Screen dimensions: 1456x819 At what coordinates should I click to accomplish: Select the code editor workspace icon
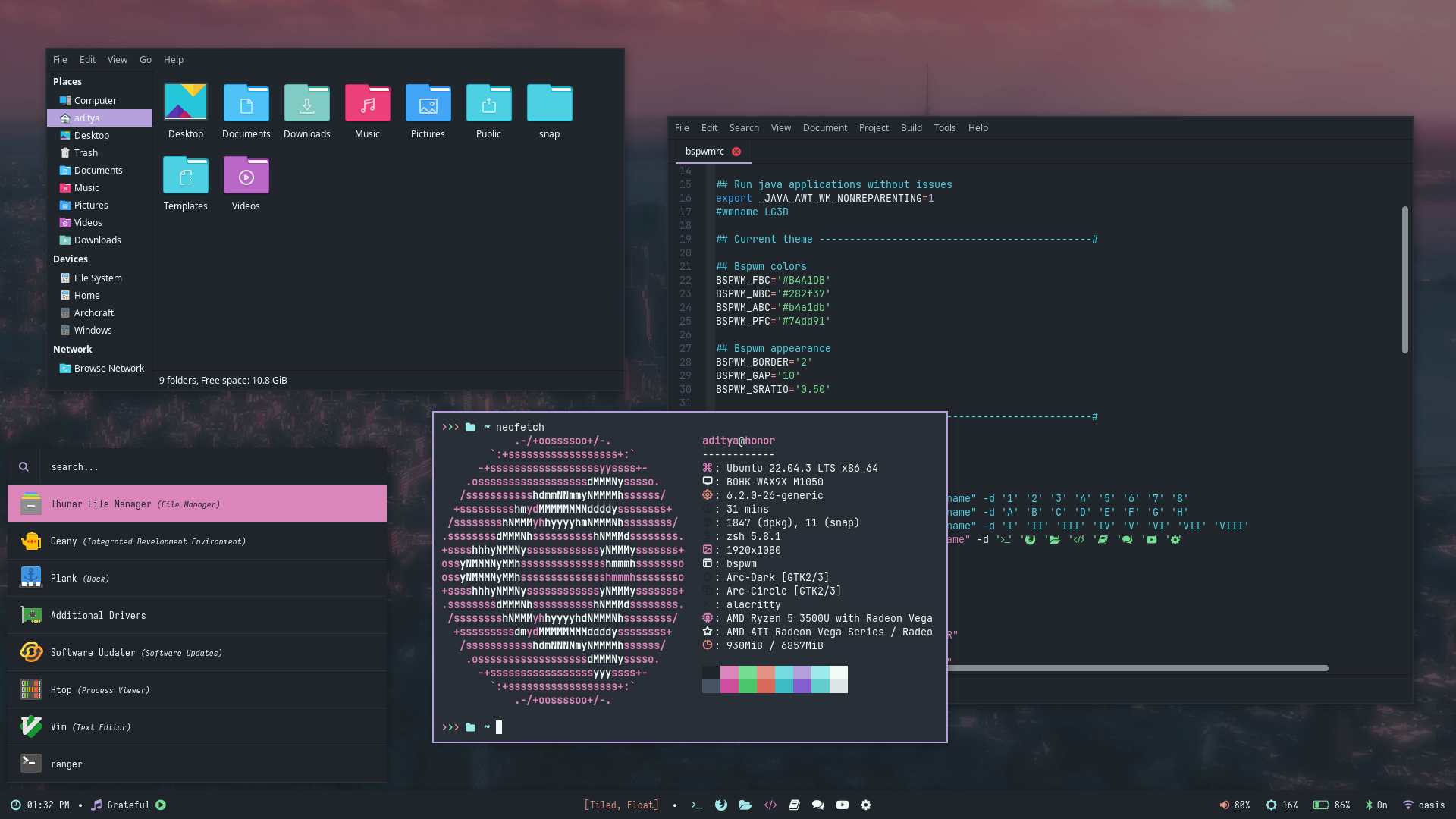(x=770, y=805)
